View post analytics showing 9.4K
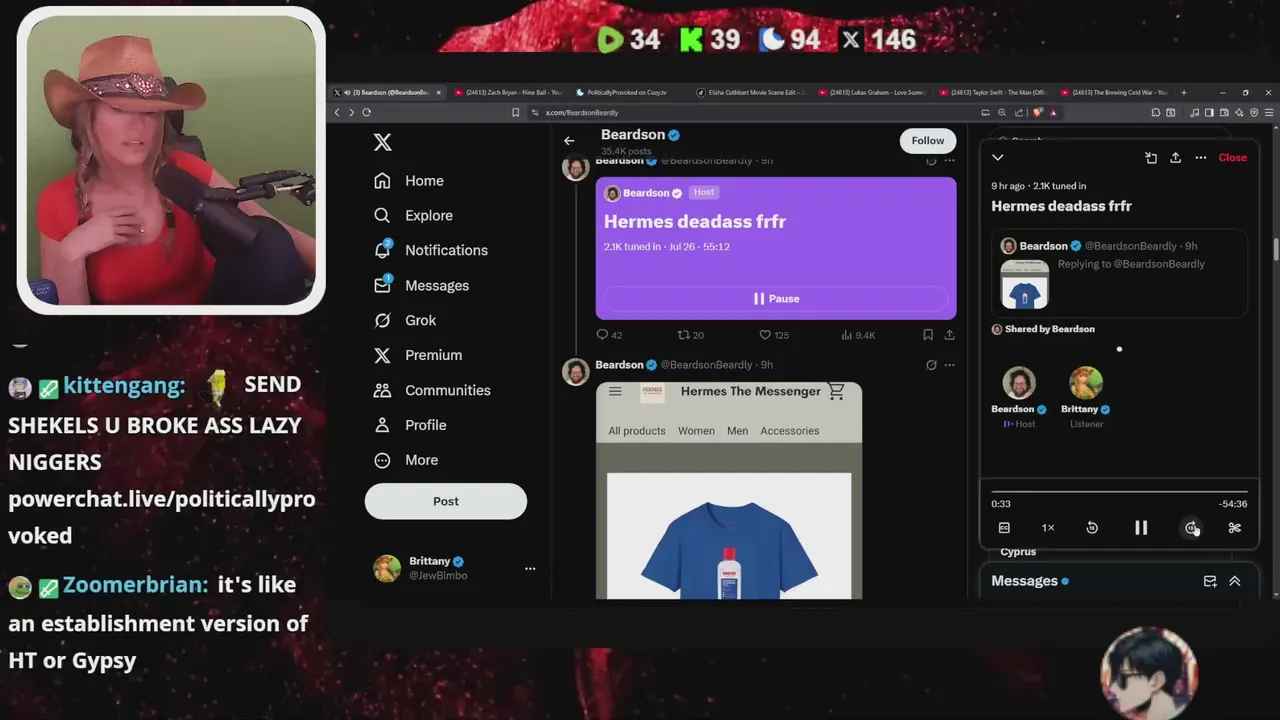Screen dimensions: 1280x720 pos(859,335)
